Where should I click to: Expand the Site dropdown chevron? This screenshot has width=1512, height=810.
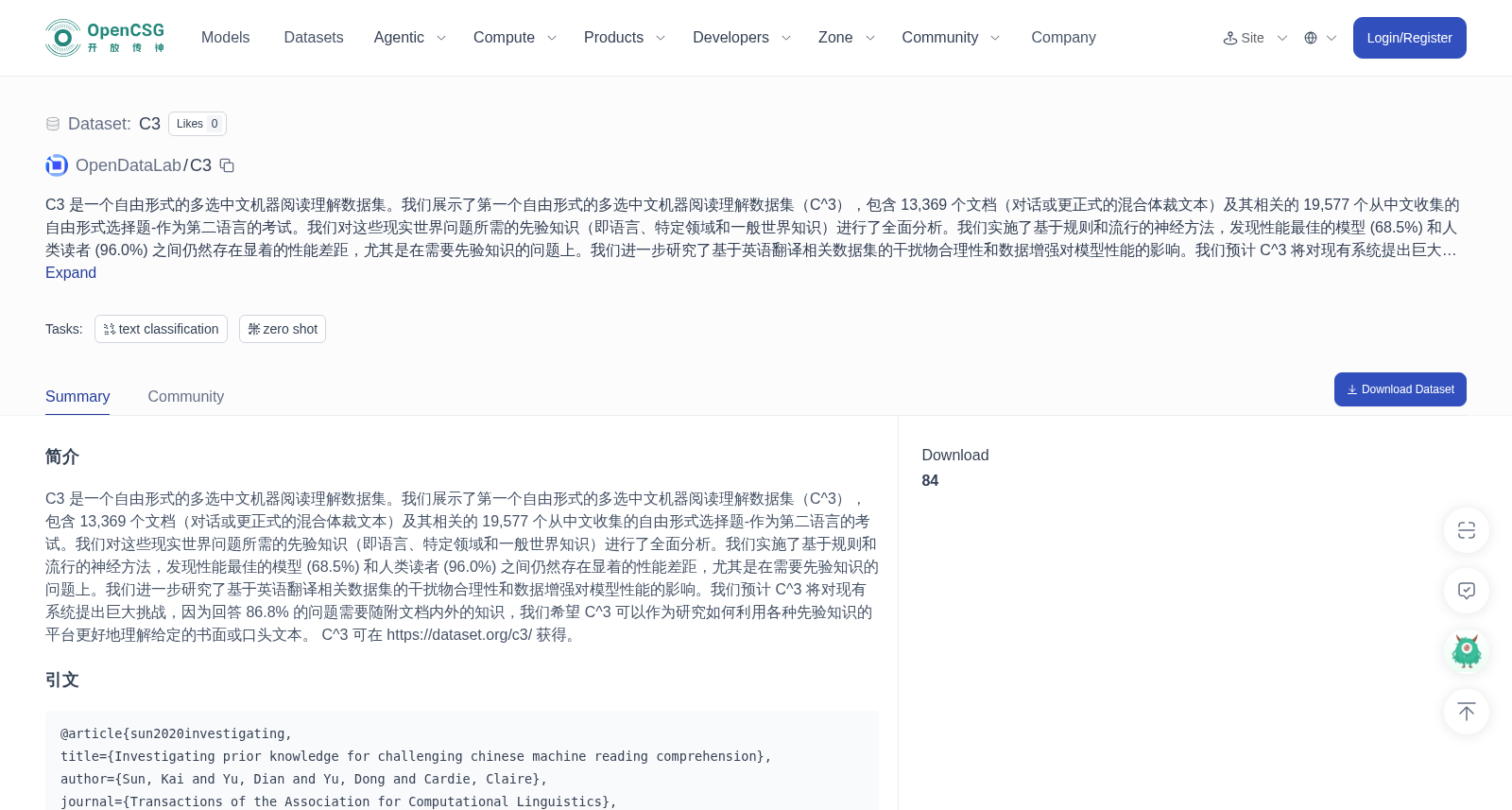(1282, 38)
